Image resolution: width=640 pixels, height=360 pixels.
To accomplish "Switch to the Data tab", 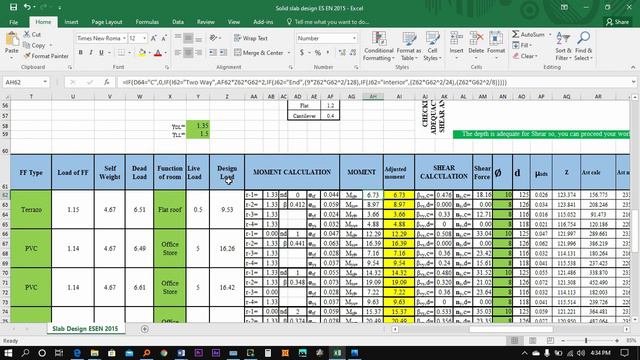I will point(178,22).
